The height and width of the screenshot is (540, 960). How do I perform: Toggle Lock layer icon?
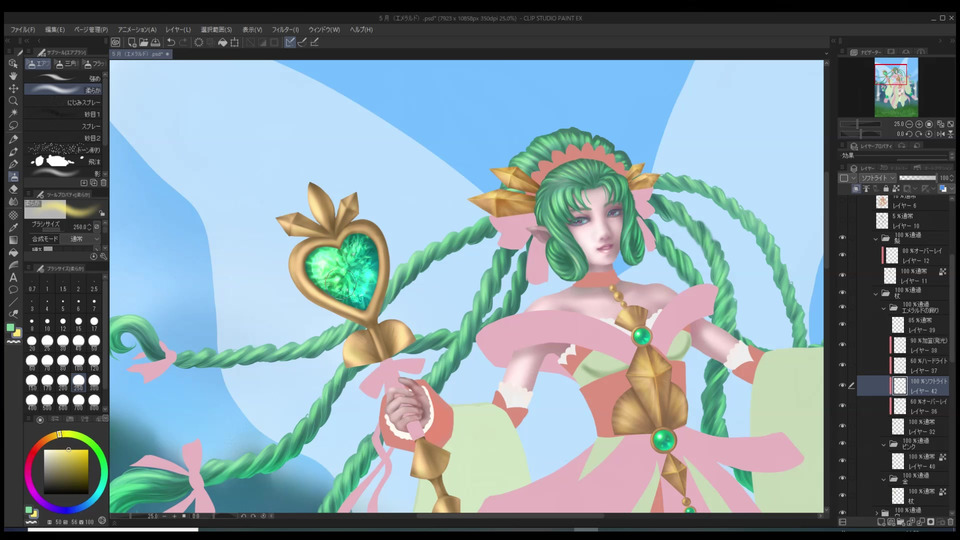886,189
